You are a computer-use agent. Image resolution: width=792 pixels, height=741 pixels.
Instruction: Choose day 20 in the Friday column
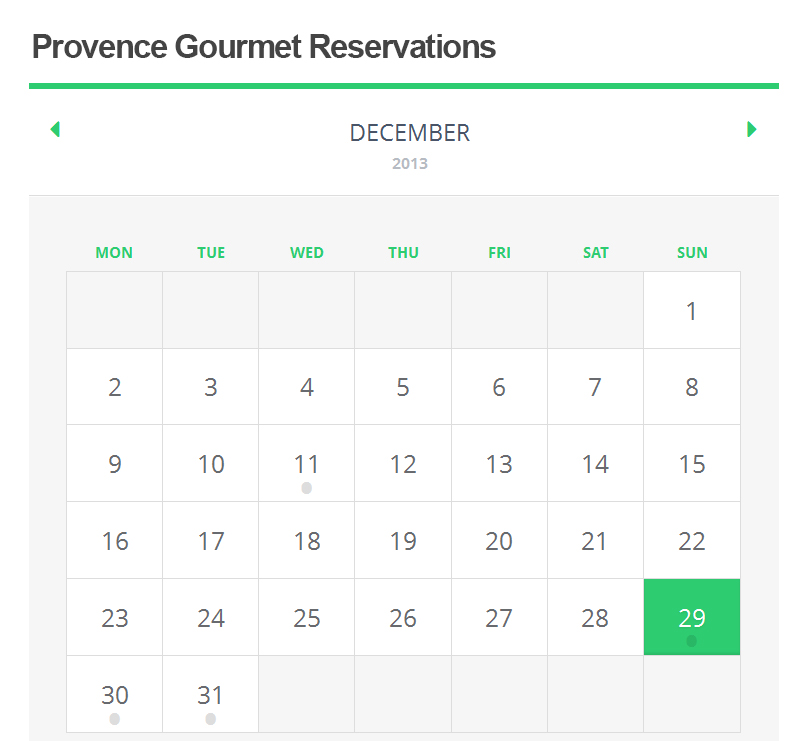click(499, 540)
